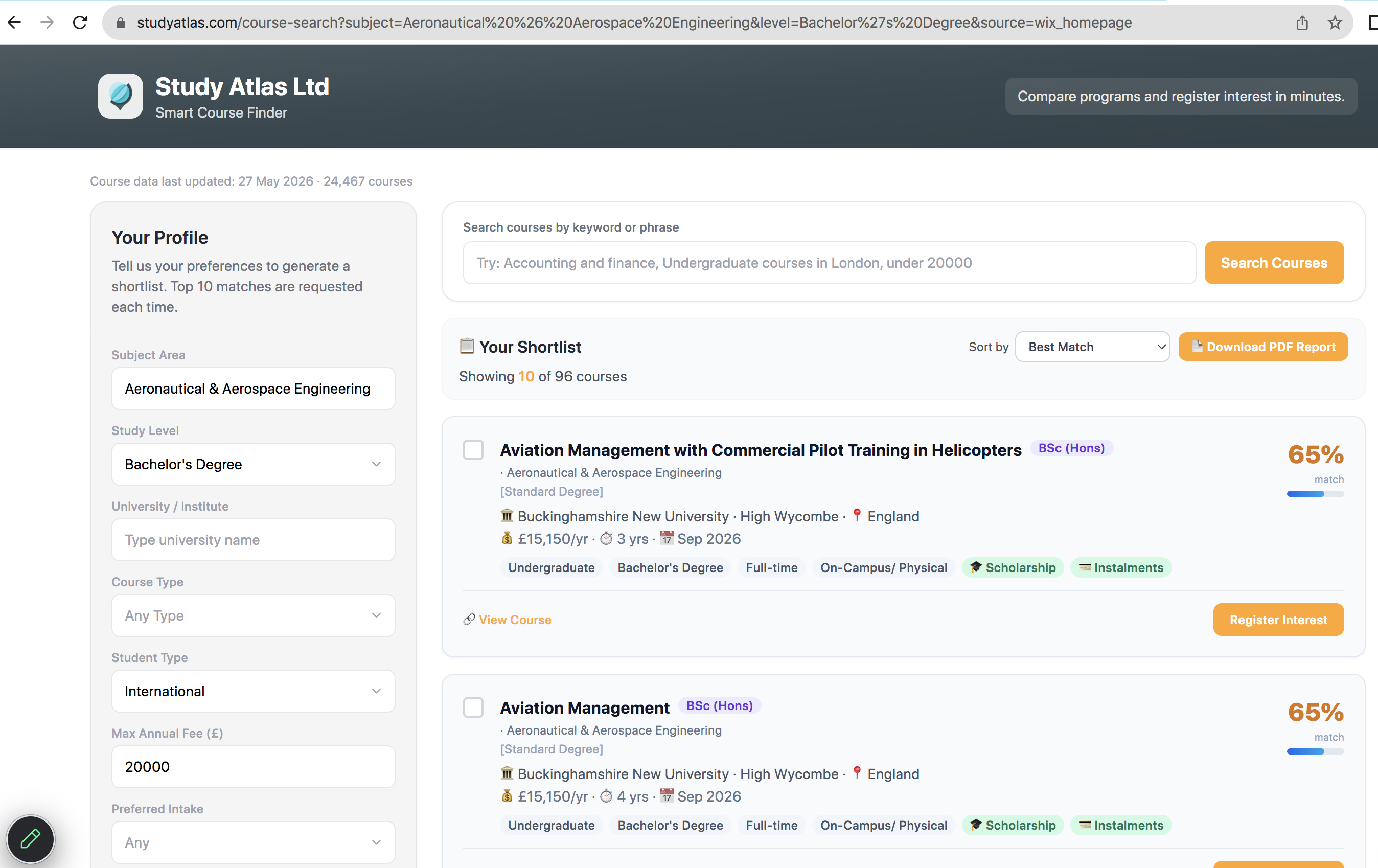Click the Undergraduate tag on Aviation Management card

[551, 825]
